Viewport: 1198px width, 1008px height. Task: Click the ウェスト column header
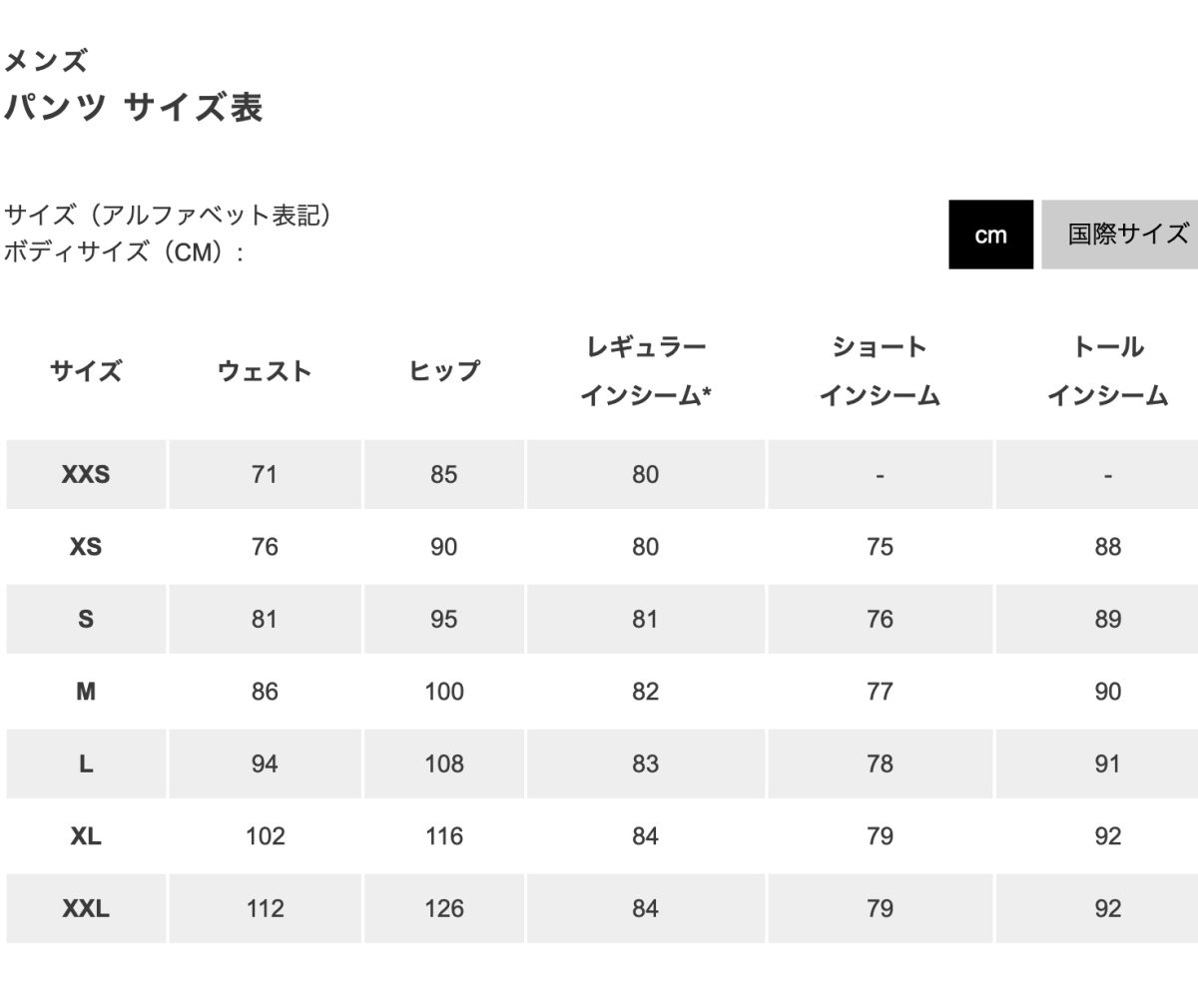[265, 371]
